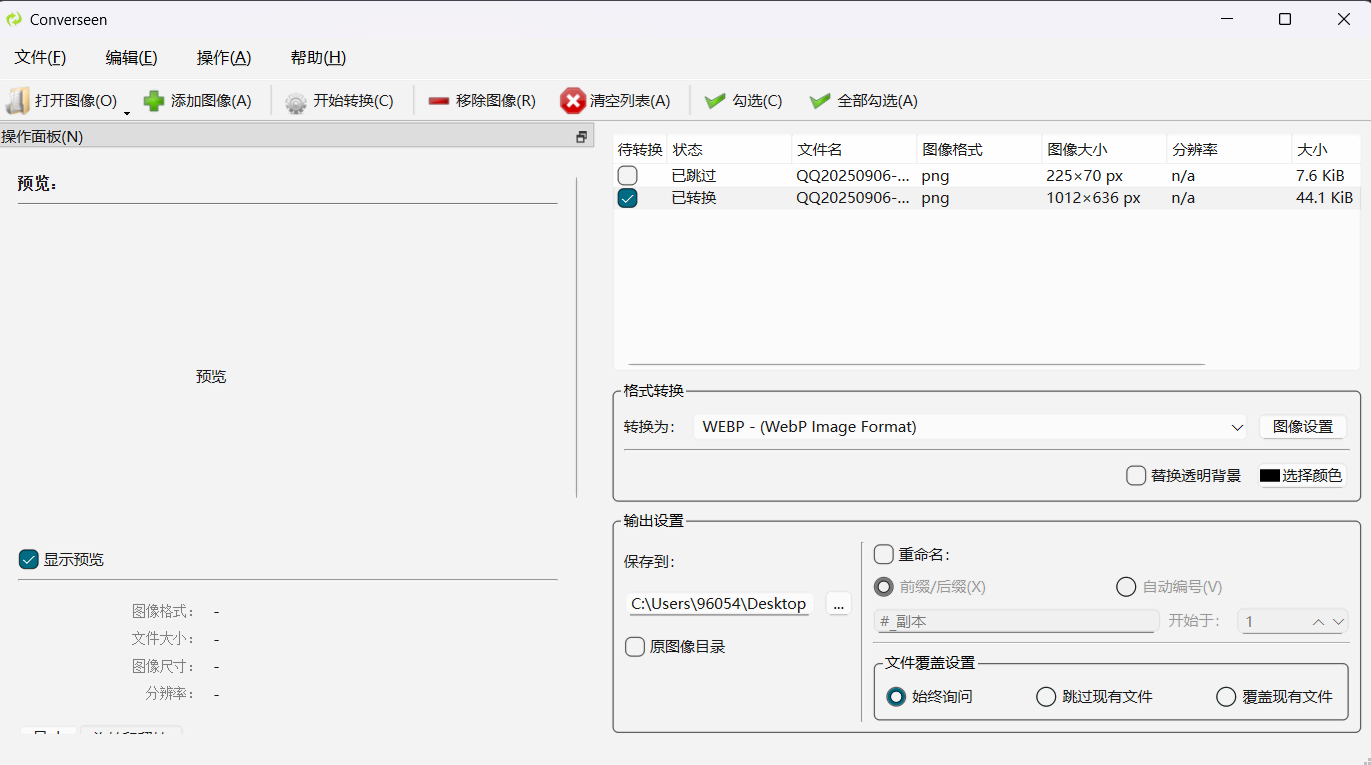1371x765 pixels.
Task: Open the 转换为 format dropdown
Action: 1238,426
